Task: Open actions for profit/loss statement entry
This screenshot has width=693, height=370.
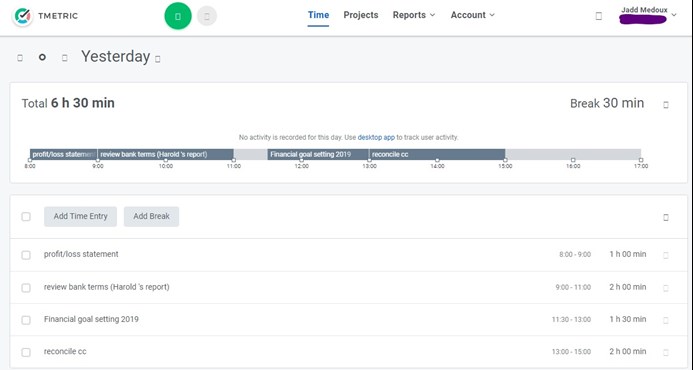Action: pyautogui.click(x=666, y=255)
